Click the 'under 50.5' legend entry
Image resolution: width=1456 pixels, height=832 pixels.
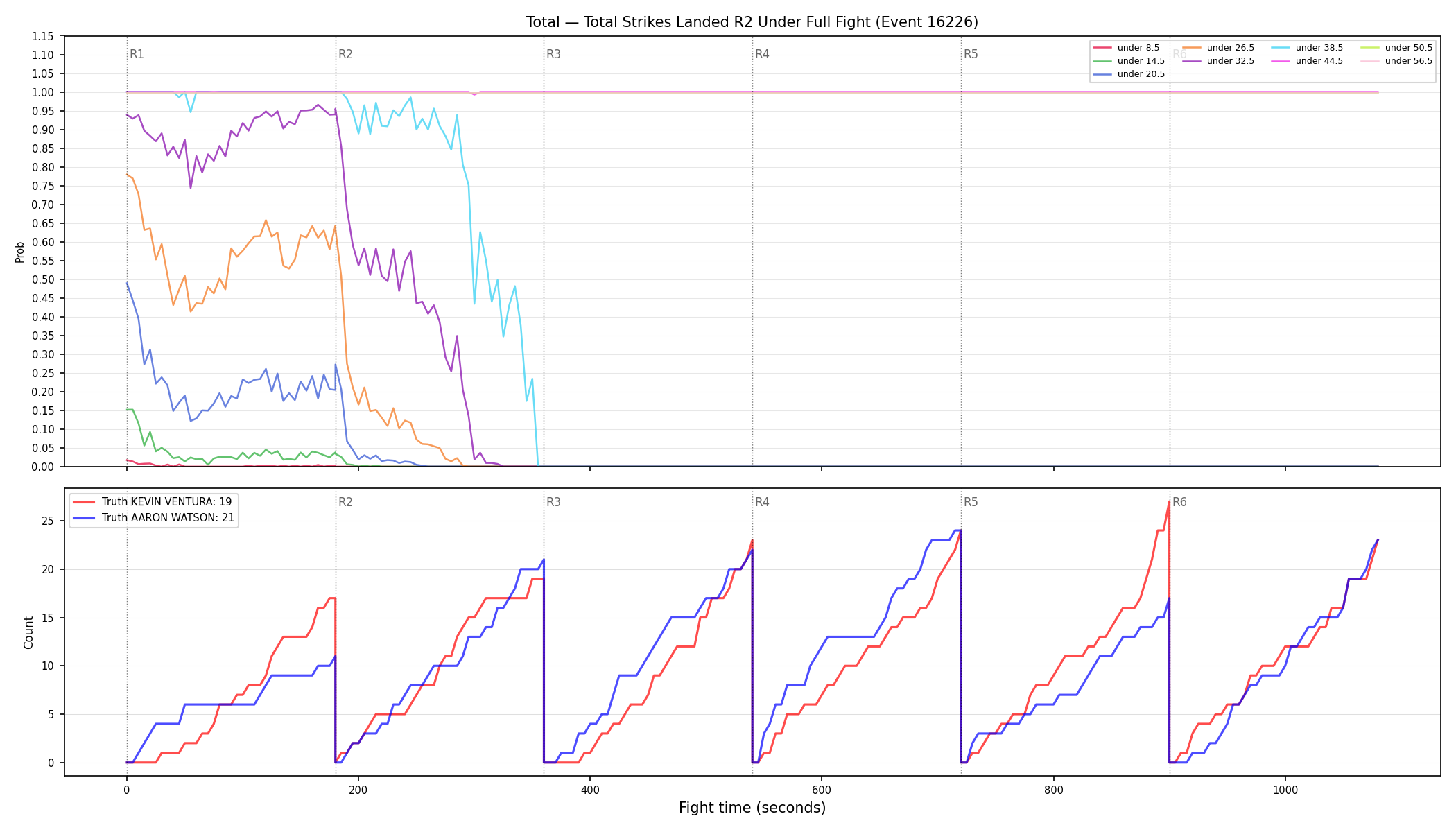click(x=1396, y=48)
